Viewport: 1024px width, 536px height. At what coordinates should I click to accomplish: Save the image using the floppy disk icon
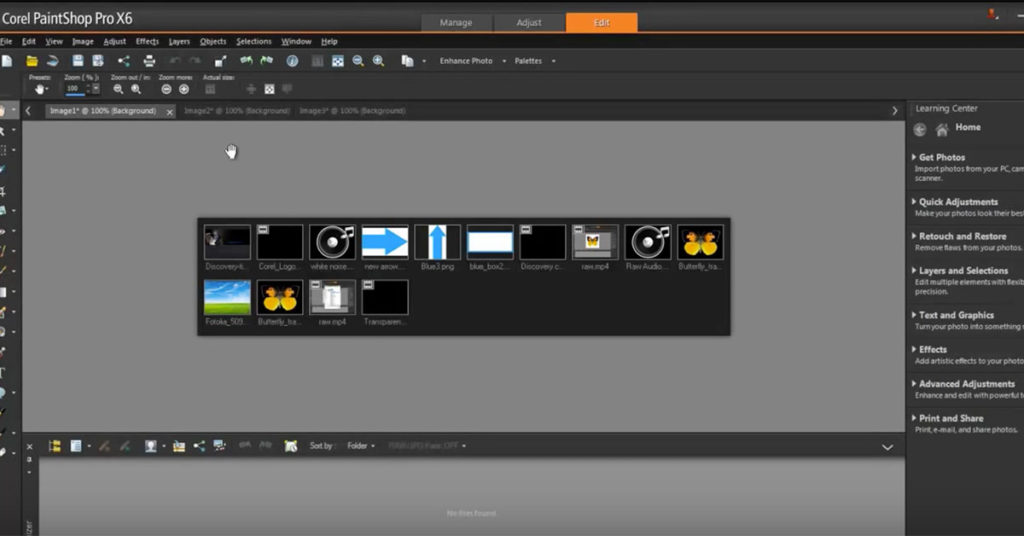78,61
